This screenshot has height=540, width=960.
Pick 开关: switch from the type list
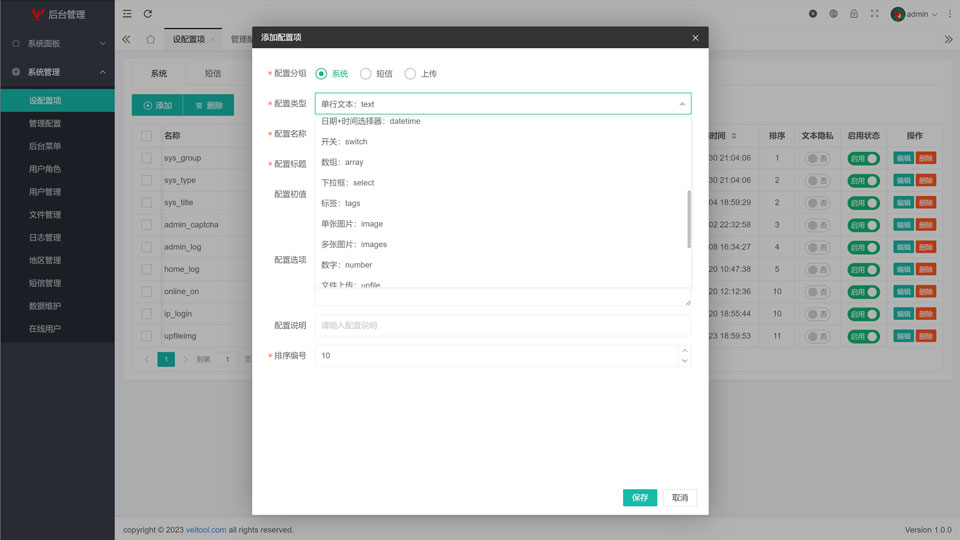(x=344, y=142)
